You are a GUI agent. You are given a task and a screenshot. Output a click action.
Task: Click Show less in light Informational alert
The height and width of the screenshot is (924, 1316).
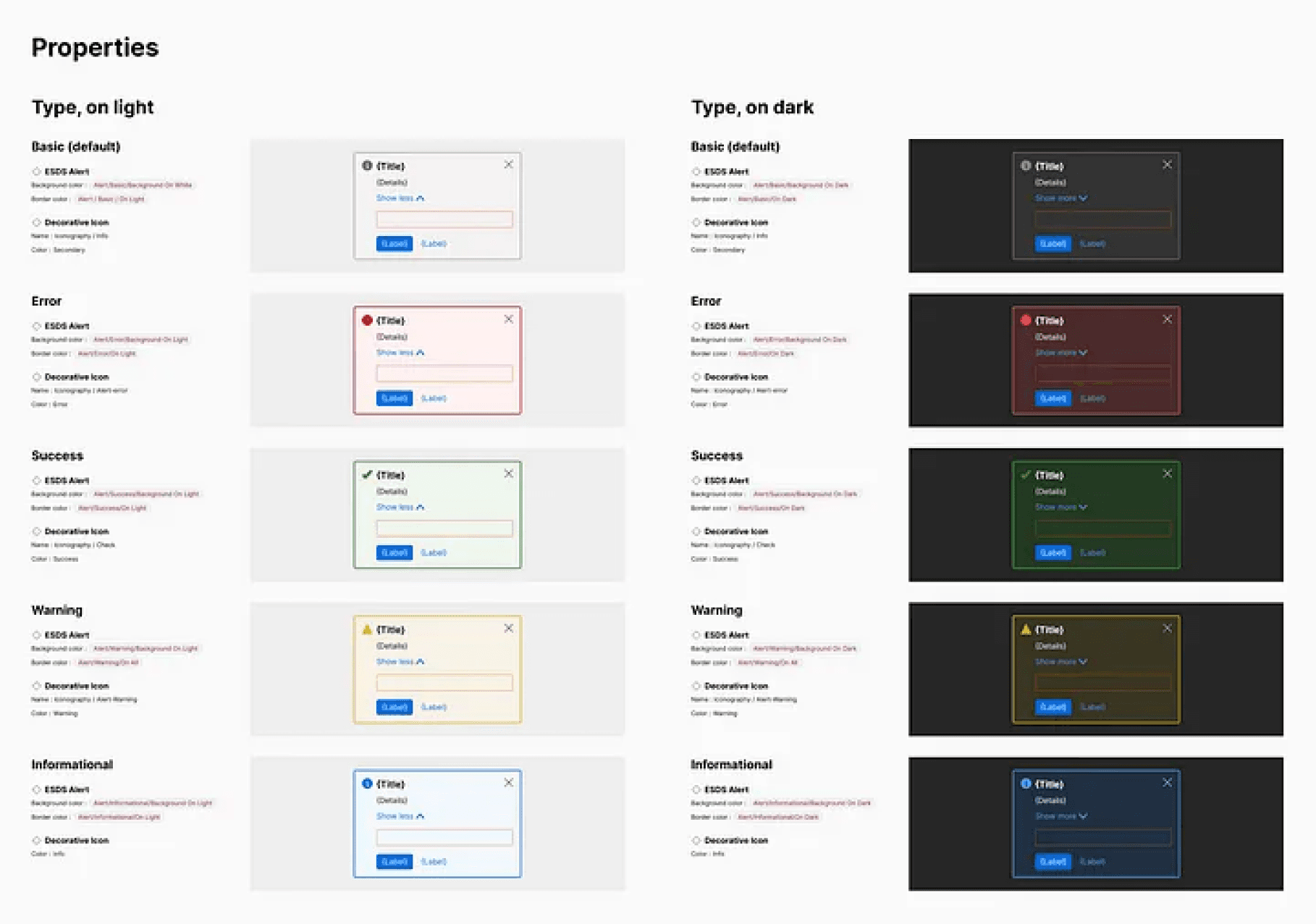[400, 816]
